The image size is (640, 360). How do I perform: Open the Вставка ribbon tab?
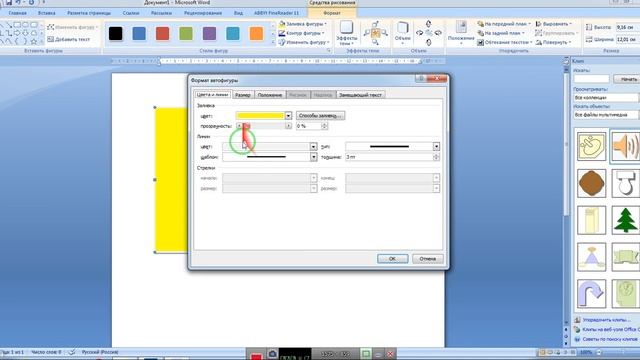pyautogui.click(x=47, y=13)
